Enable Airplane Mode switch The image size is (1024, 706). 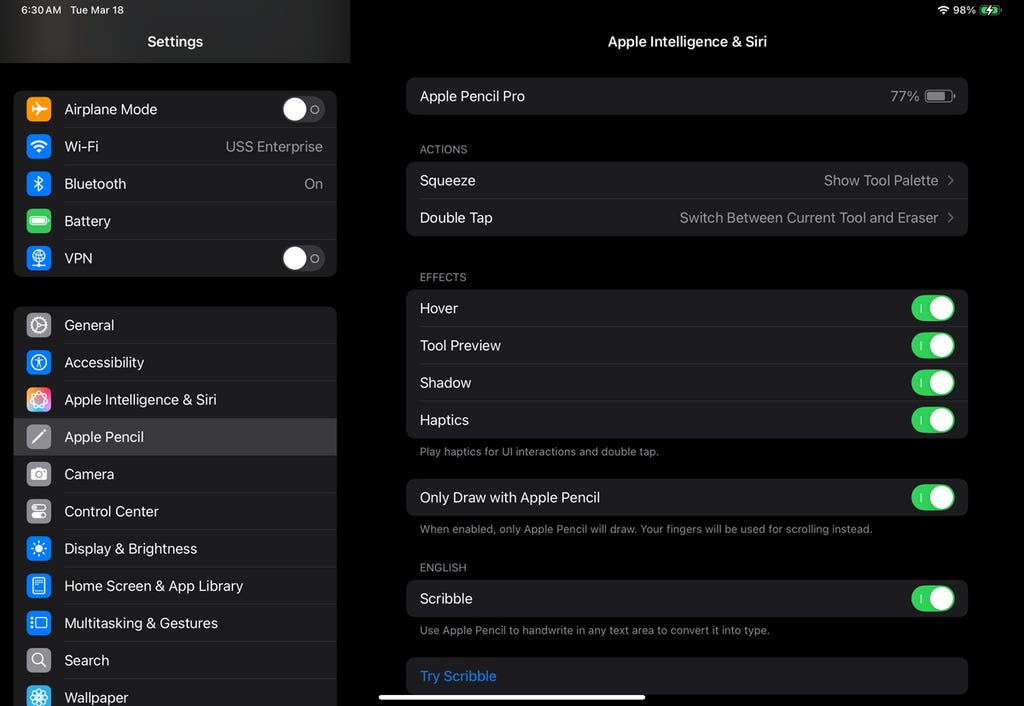(x=303, y=109)
